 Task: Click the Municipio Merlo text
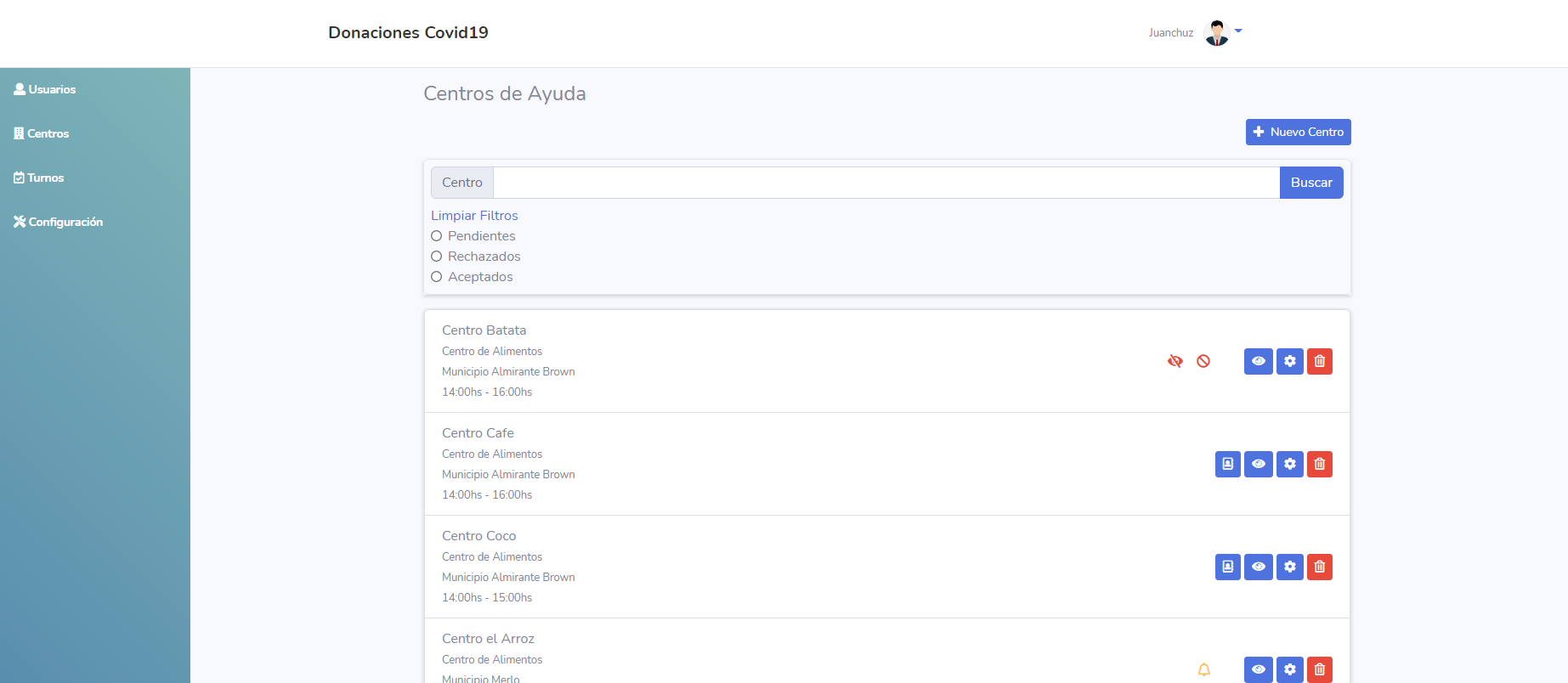coord(481,679)
